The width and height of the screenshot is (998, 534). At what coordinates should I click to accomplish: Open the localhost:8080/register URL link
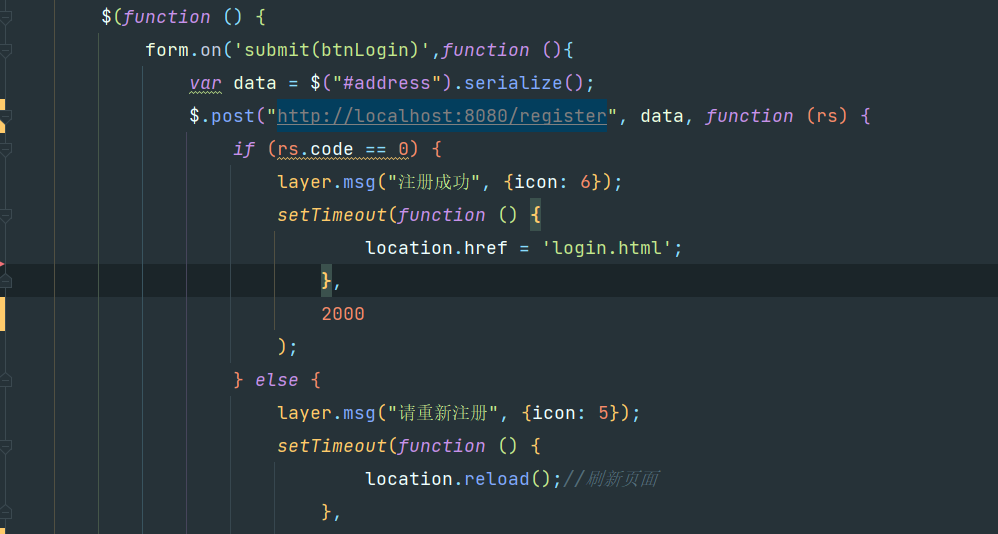(441, 116)
